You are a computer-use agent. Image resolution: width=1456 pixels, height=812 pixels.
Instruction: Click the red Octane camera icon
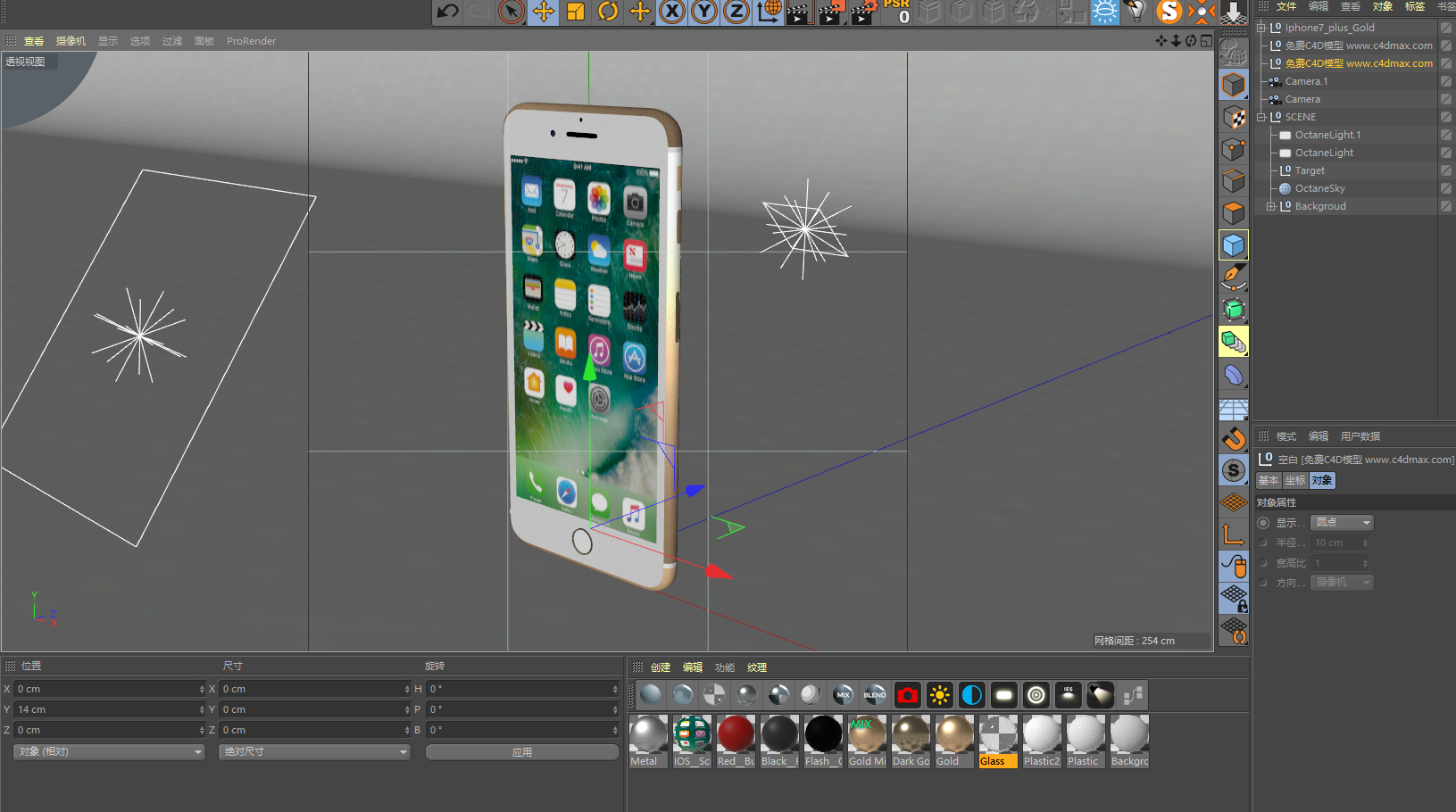(907, 695)
